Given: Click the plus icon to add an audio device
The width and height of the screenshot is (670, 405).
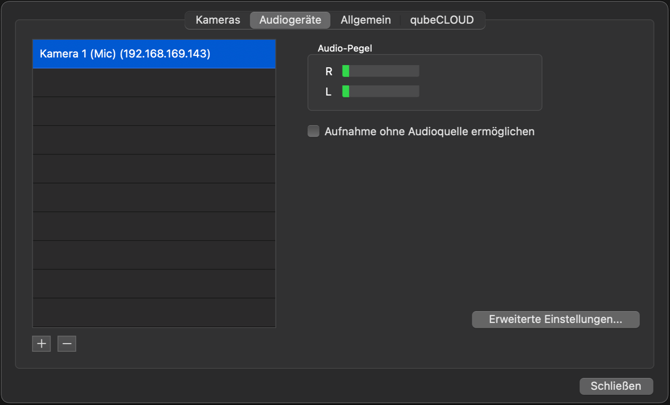Looking at the screenshot, I should pos(41,344).
